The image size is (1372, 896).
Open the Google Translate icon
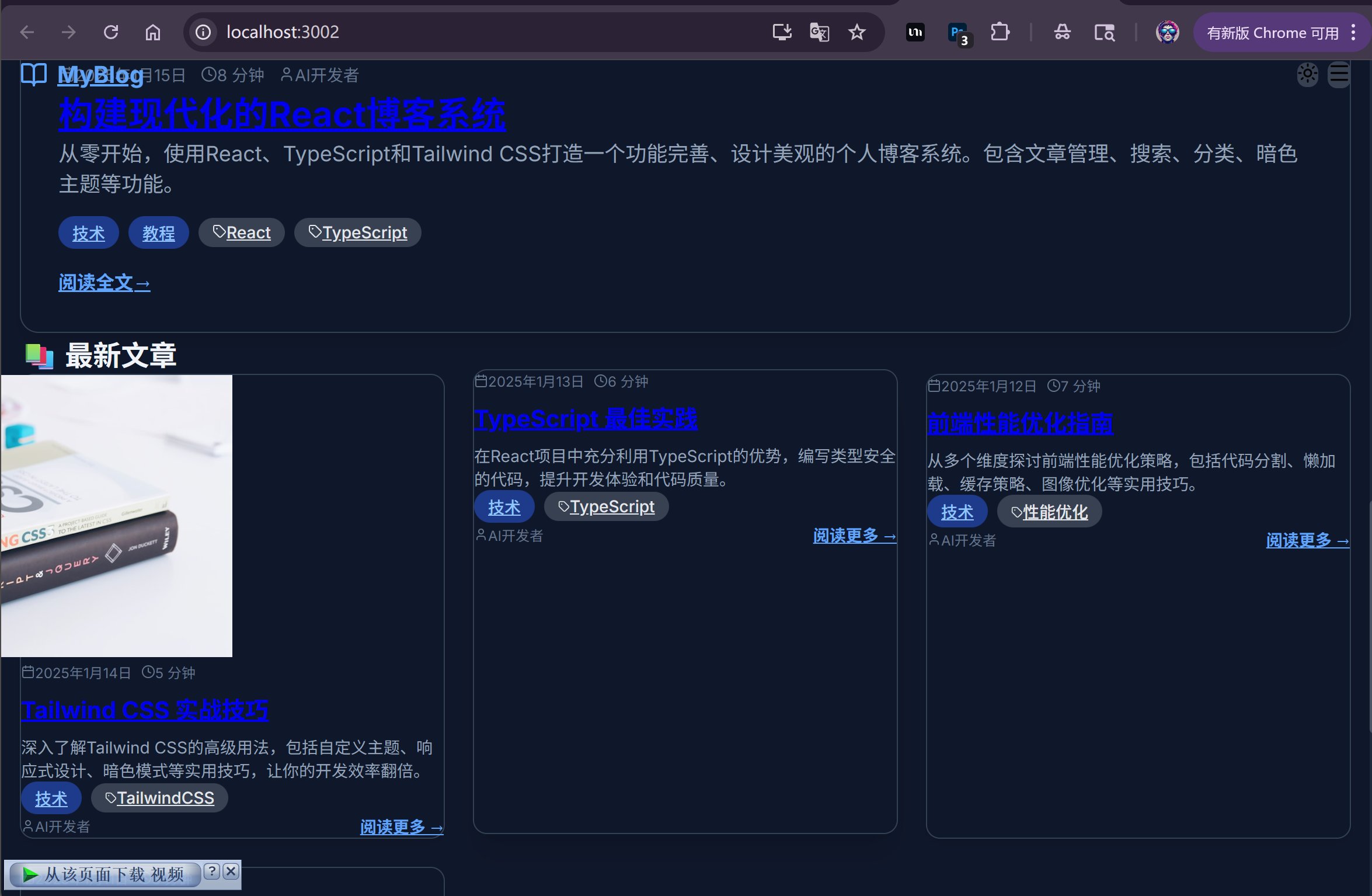819,32
